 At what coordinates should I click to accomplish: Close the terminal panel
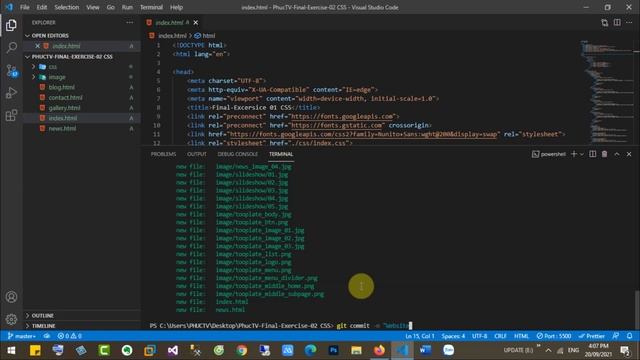pyautogui.click(x=629, y=154)
